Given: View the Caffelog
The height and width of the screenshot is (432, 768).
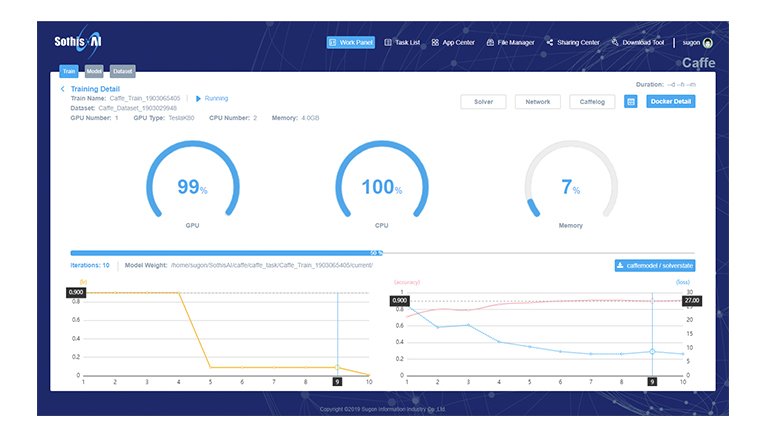Looking at the screenshot, I should pos(592,101).
